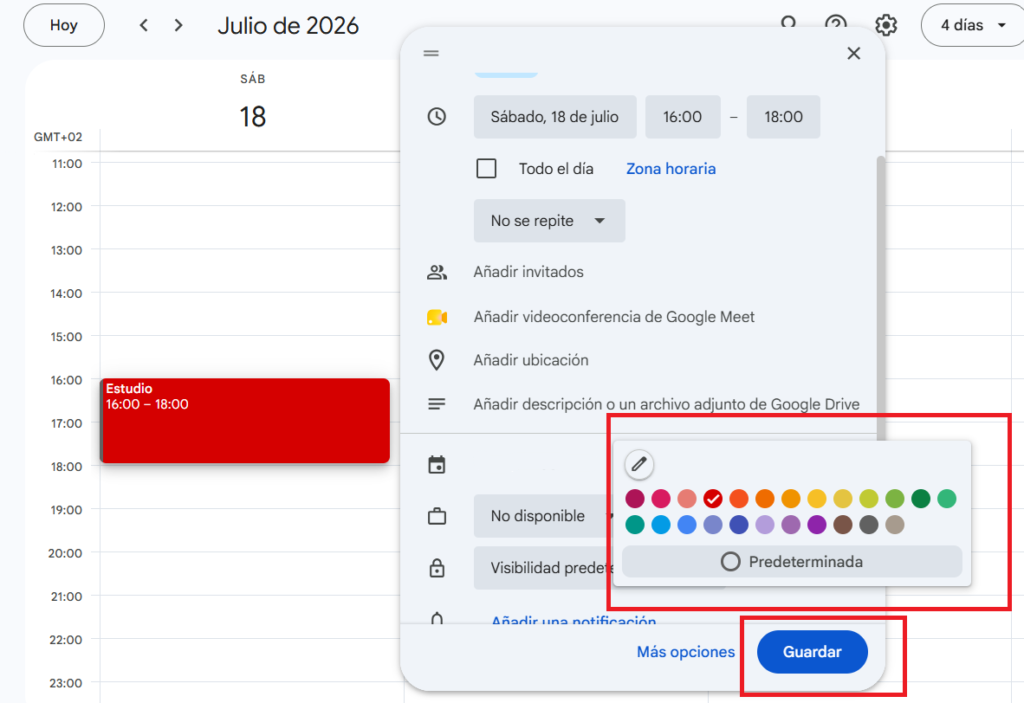Click the Julio de 2026 title
This screenshot has width=1024, height=703.
pyautogui.click(x=288, y=25)
